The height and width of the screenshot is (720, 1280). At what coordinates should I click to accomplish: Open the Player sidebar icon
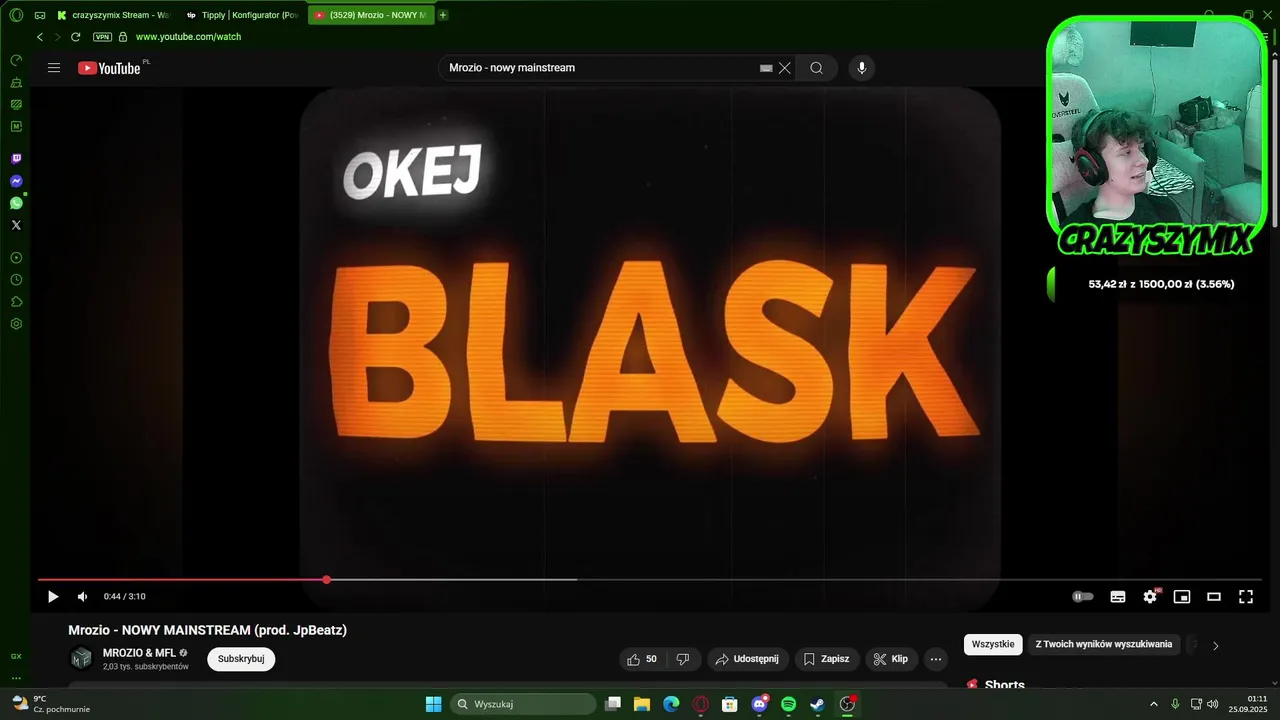16,258
